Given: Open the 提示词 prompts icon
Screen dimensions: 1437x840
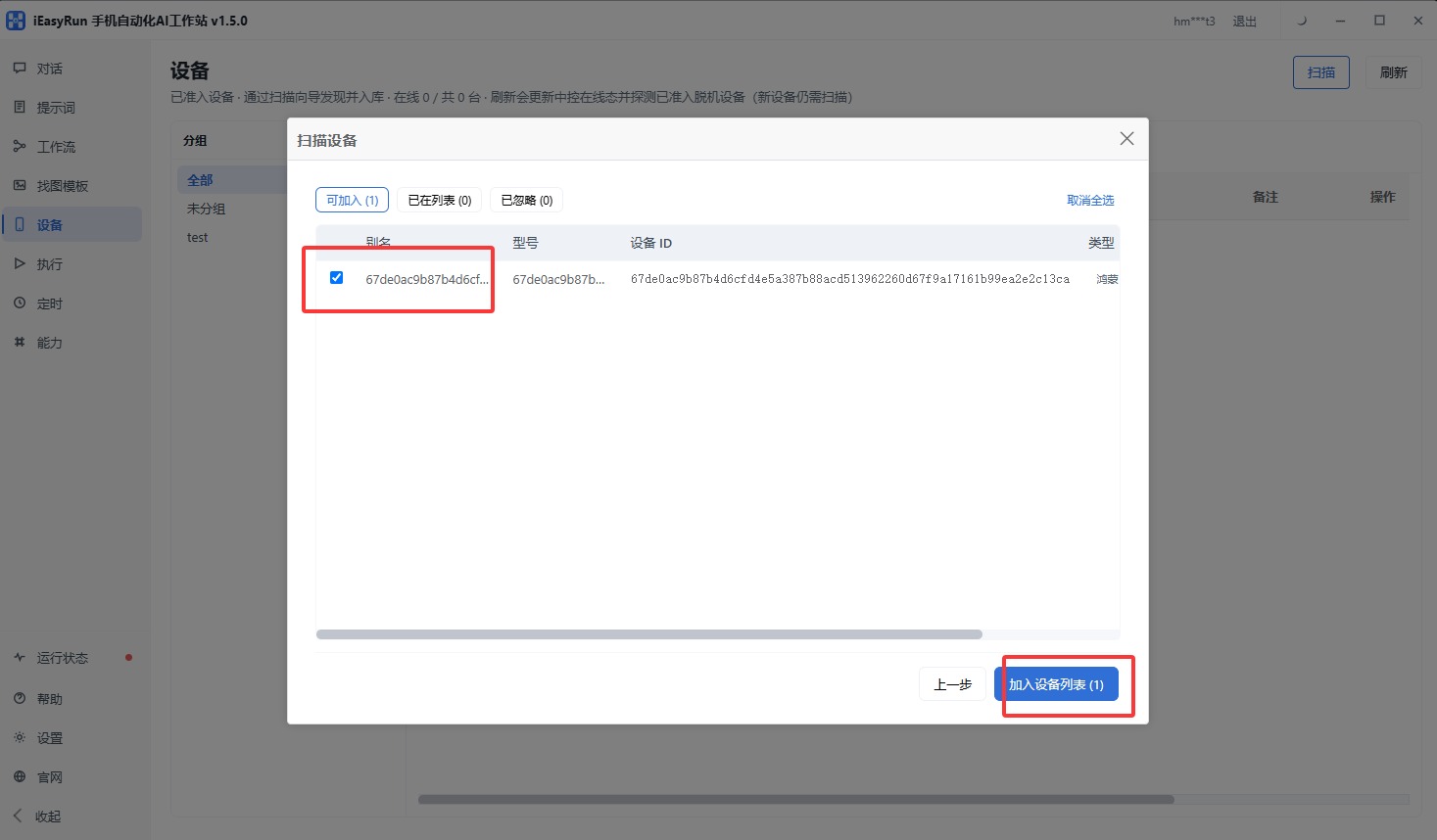Looking at the screenshot, I should [20, 108].
